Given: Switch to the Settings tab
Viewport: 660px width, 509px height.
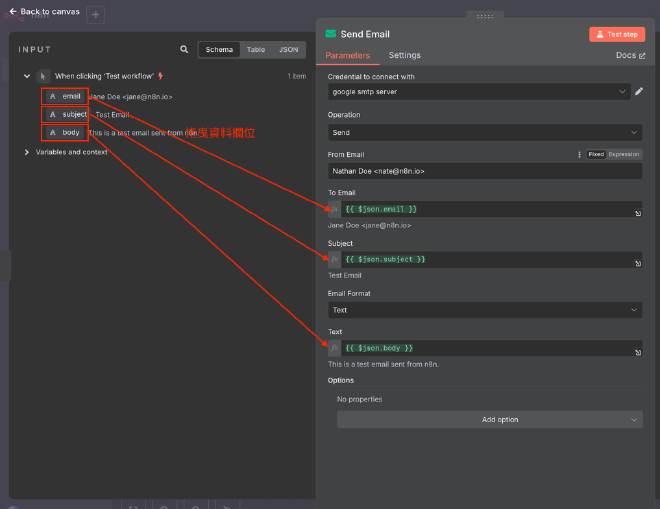Looking at the screenshot, I should [404, 55].
